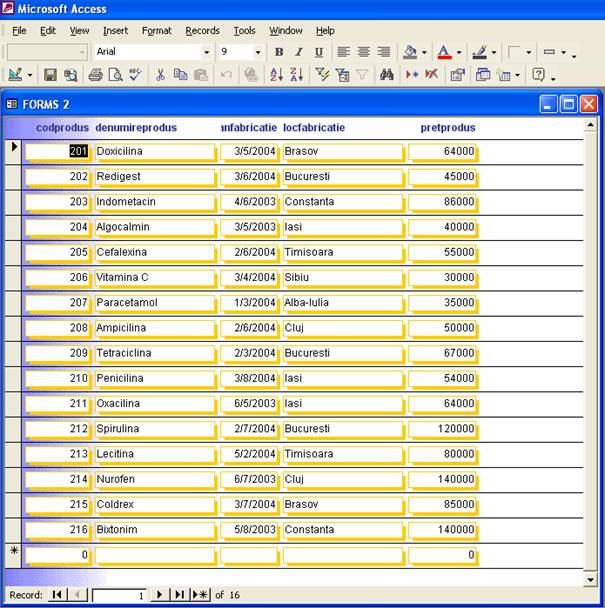Click the Cut scissors icon
The image size is (605, 608).
click(x=159, y=75)
